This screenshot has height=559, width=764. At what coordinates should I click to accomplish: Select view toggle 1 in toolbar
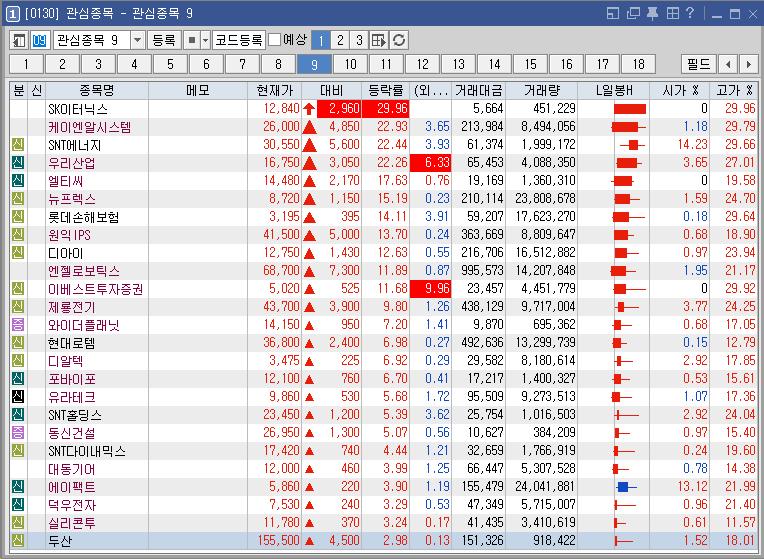(321, 40)
